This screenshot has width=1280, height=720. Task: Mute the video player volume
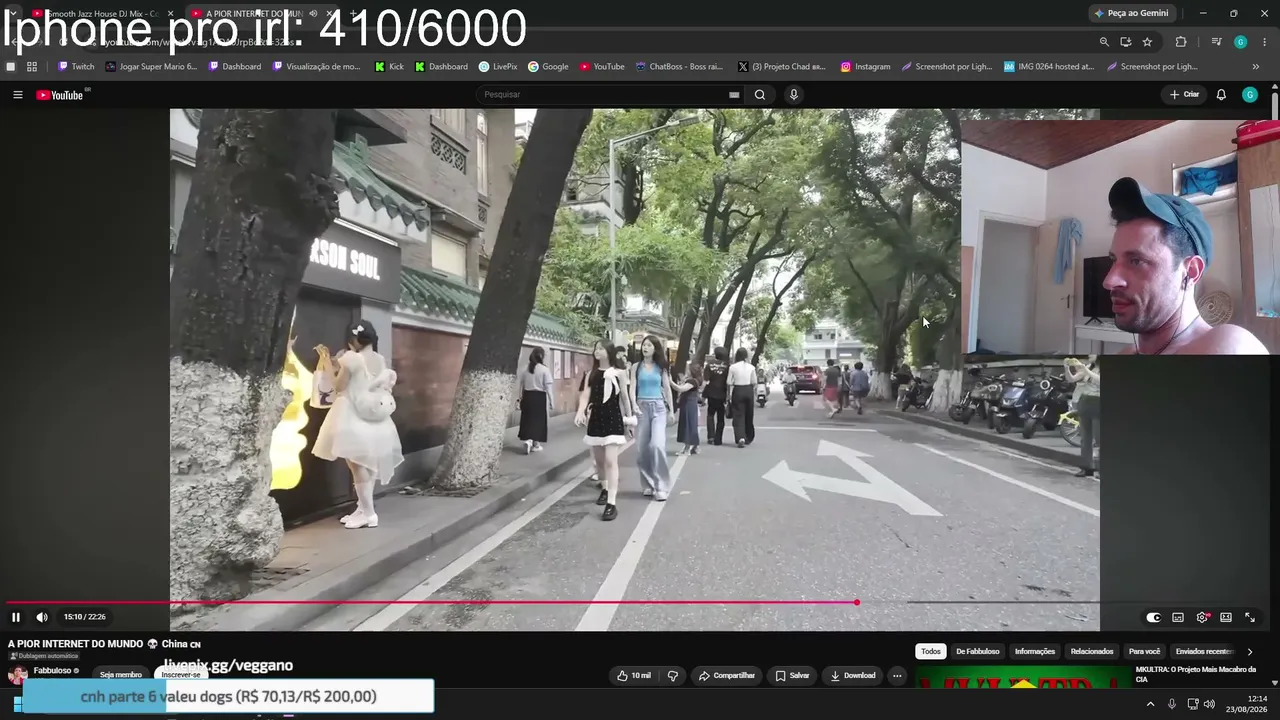coord(42,617)
